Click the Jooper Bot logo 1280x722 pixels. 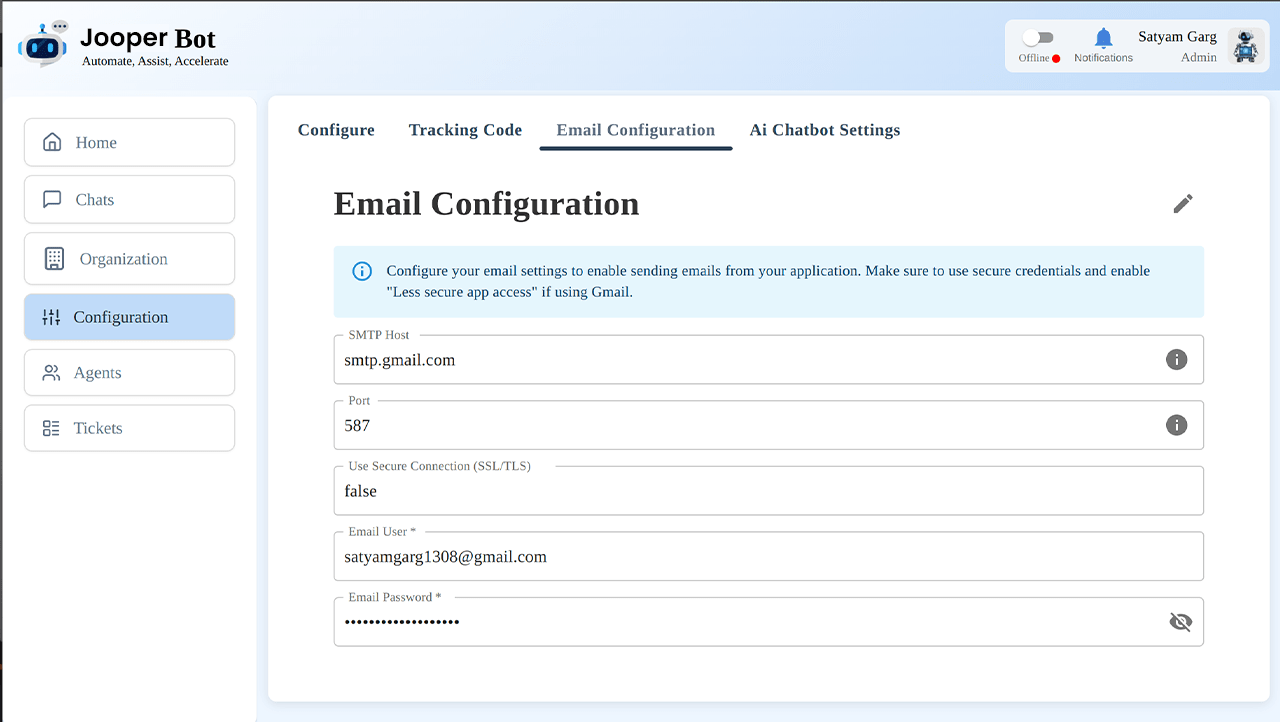(43, 44)
